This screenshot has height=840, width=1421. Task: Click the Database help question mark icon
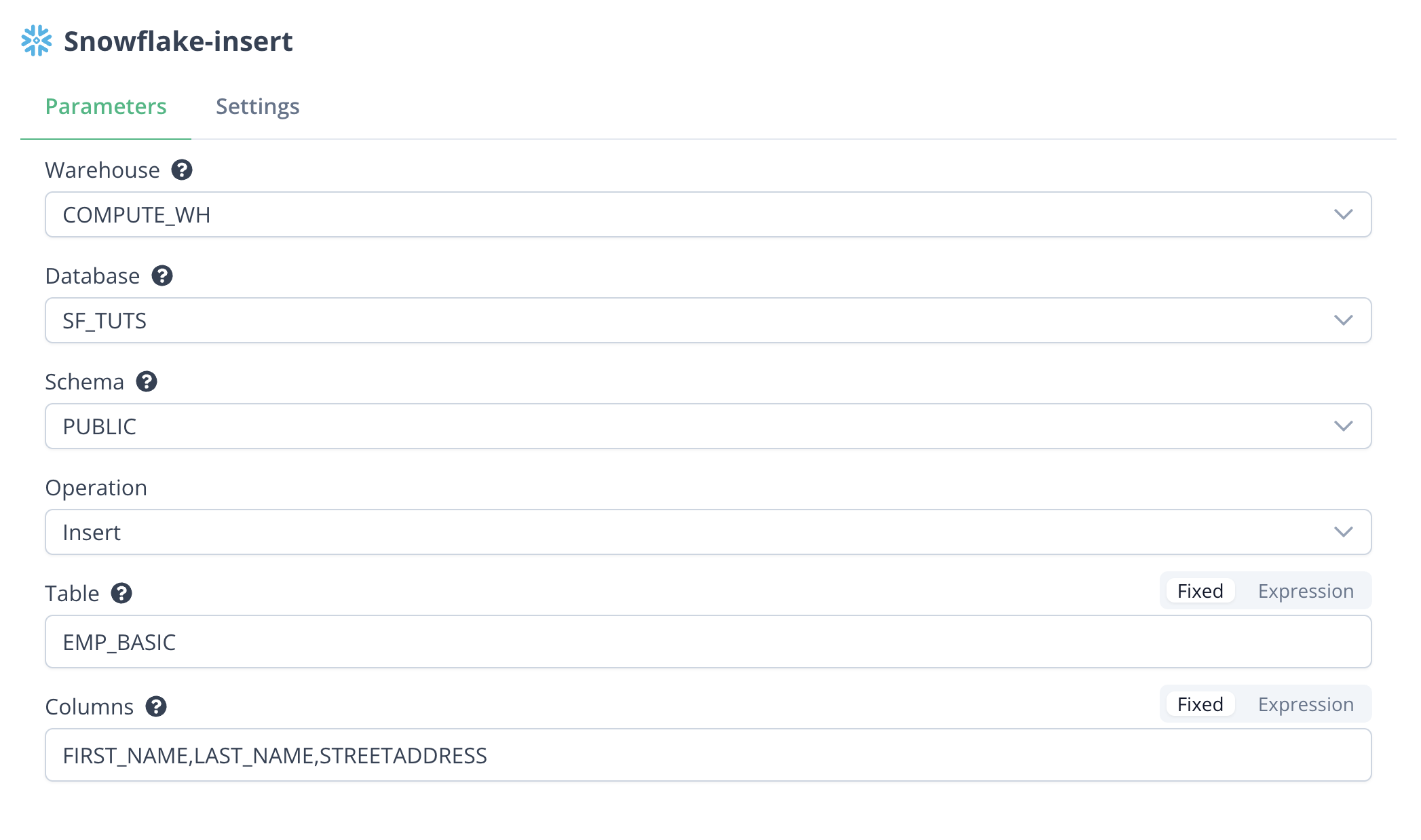(162, 275)
